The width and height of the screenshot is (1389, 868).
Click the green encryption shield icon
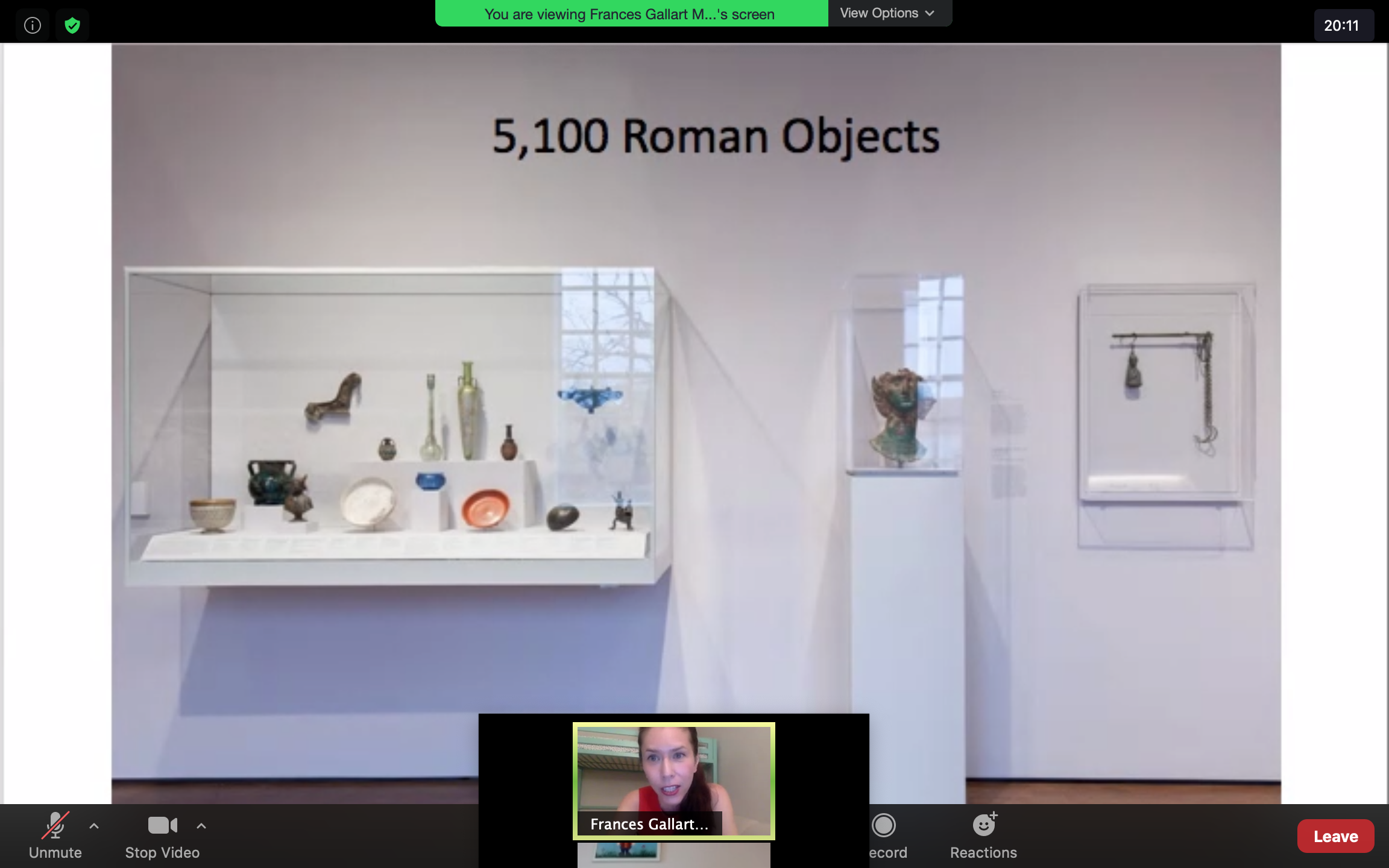point(72,25)
